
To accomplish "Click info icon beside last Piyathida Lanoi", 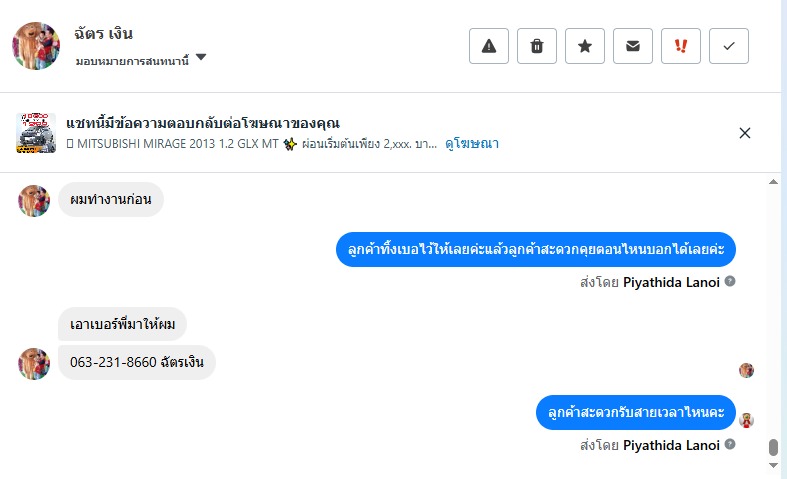I will [730, 445].
